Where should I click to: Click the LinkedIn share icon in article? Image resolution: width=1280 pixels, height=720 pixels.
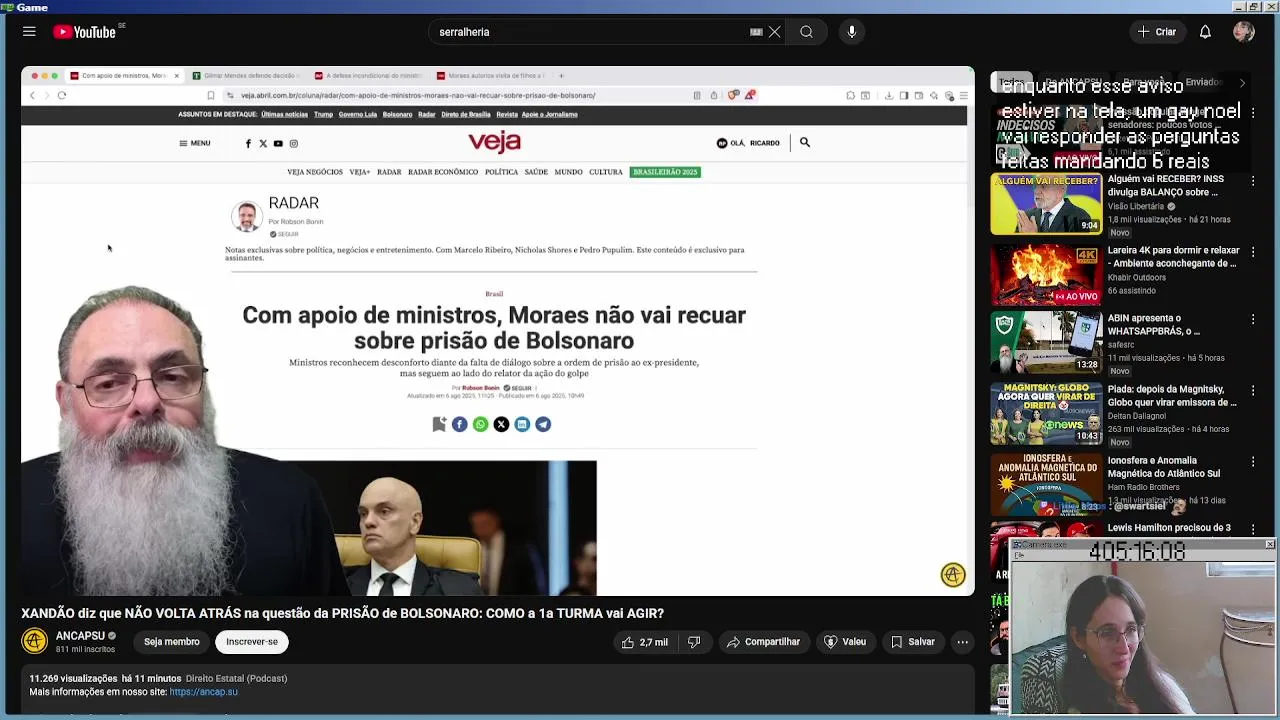point(522,424)
